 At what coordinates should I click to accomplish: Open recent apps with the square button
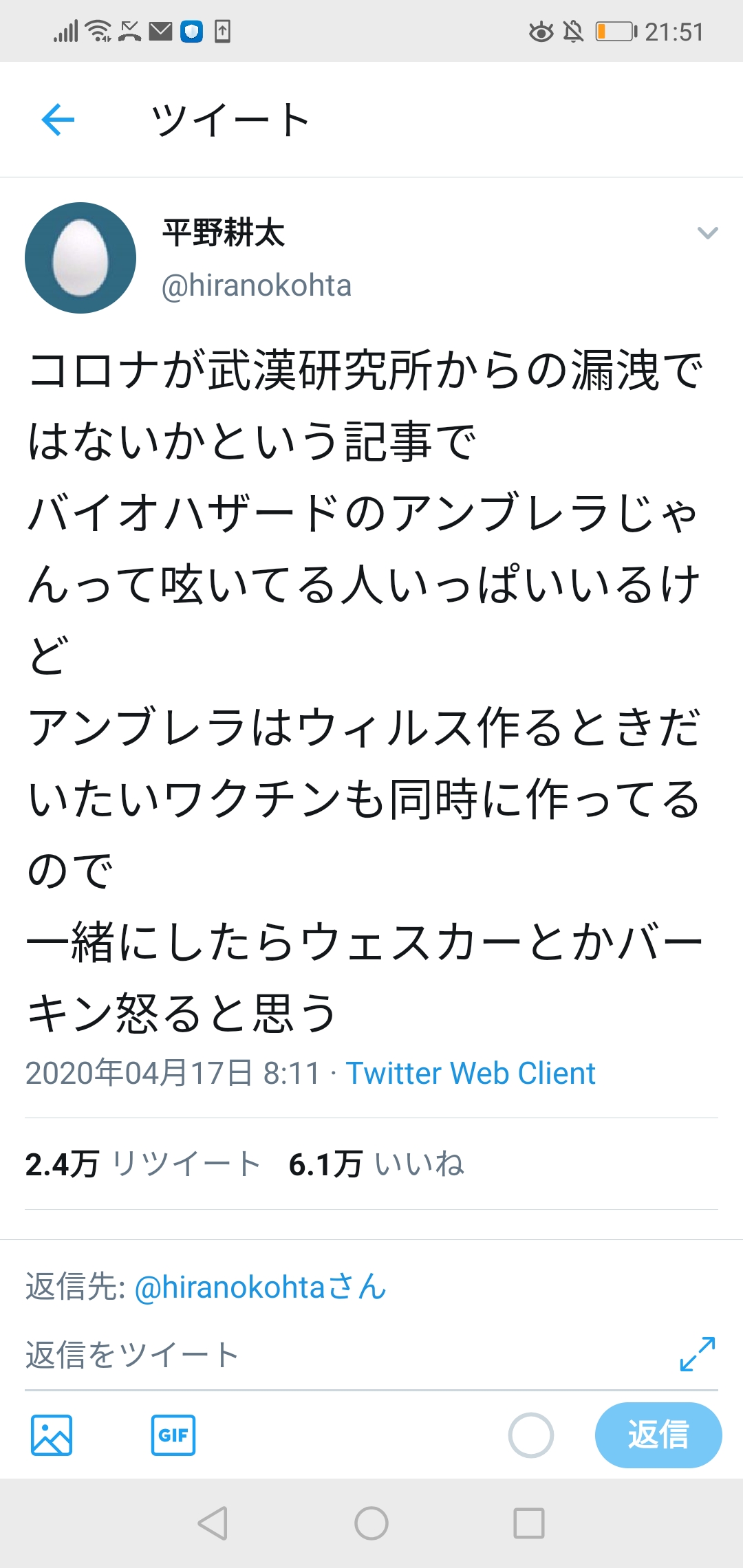click(x=528, y=1523)
